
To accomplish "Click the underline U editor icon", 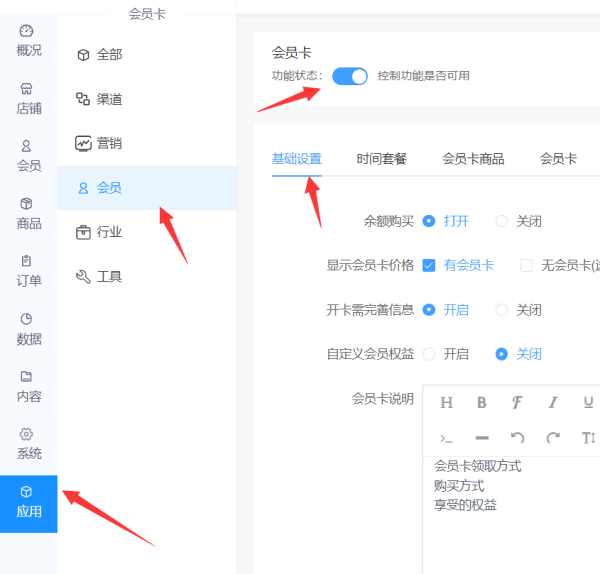I will [588, 403].
